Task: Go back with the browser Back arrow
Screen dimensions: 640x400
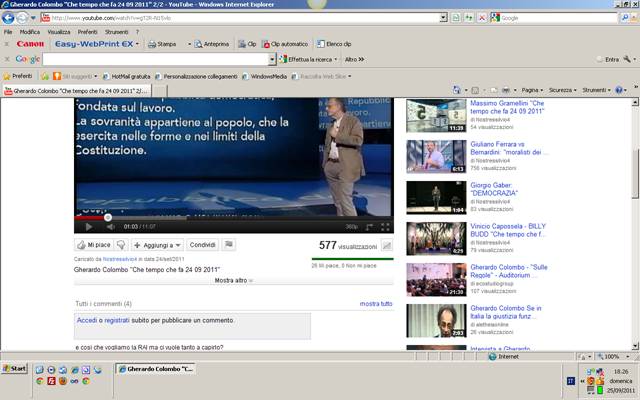Action: (8, 18)
